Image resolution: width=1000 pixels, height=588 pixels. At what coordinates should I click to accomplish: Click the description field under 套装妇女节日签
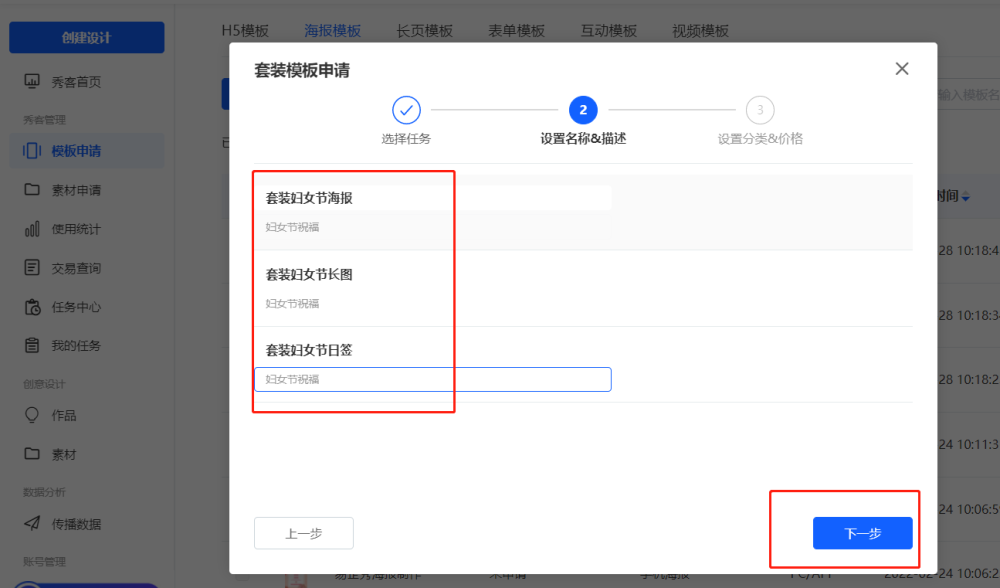click(433, 379)
